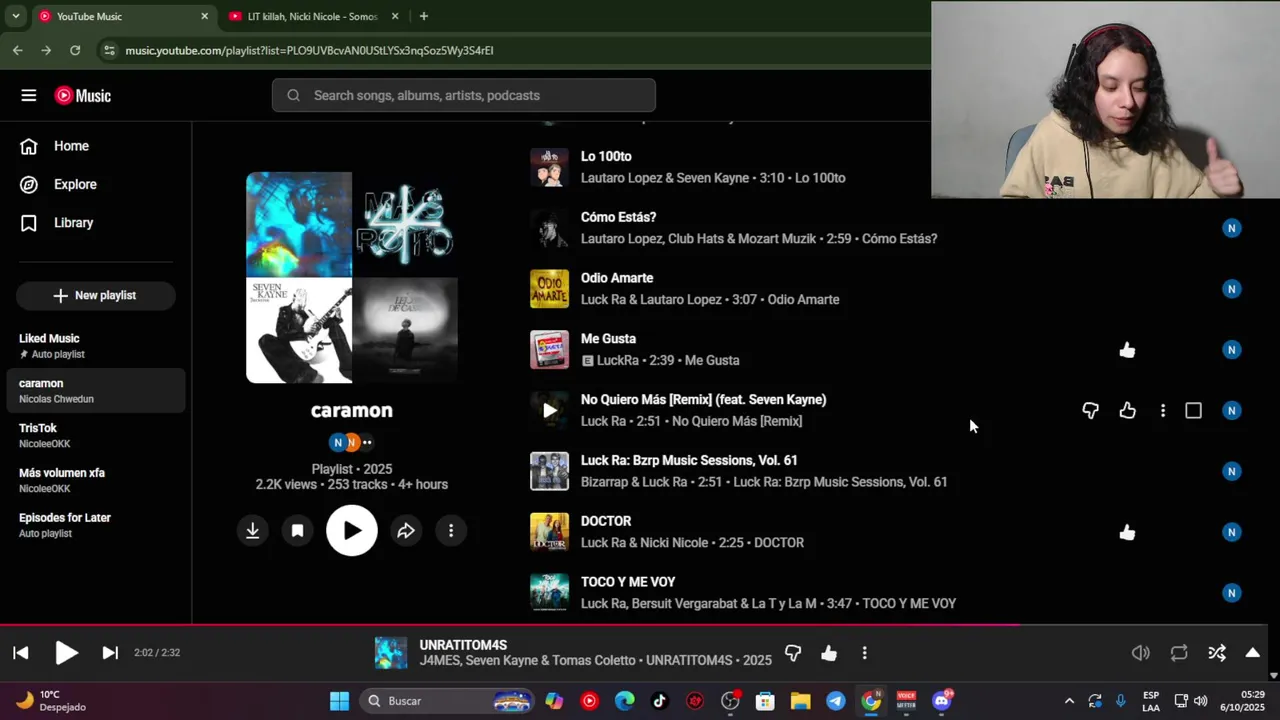The image size is (1280, 720).
Task: Open the TrisTok playlist
Action: pyautogui.click(x=96, y=435)
